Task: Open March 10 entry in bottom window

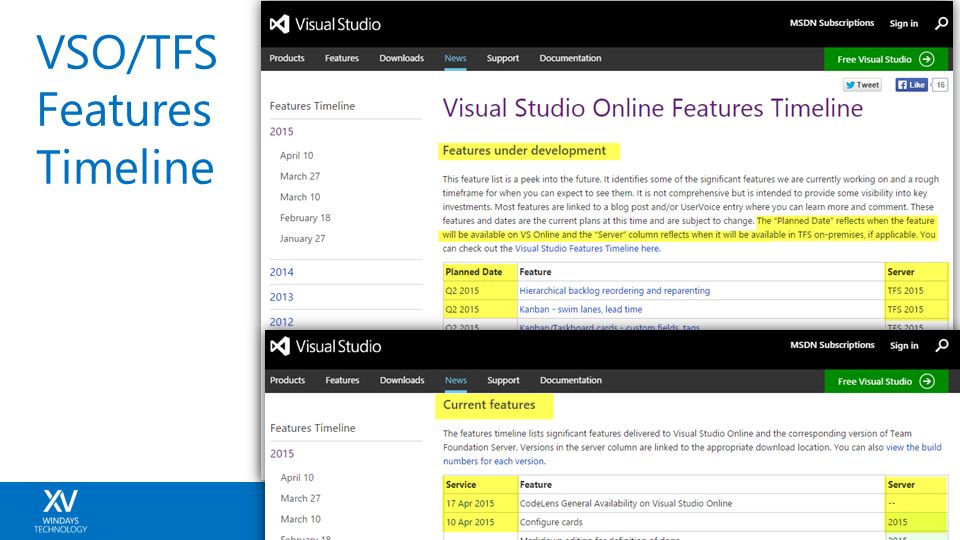Action: tap(301, 519)
